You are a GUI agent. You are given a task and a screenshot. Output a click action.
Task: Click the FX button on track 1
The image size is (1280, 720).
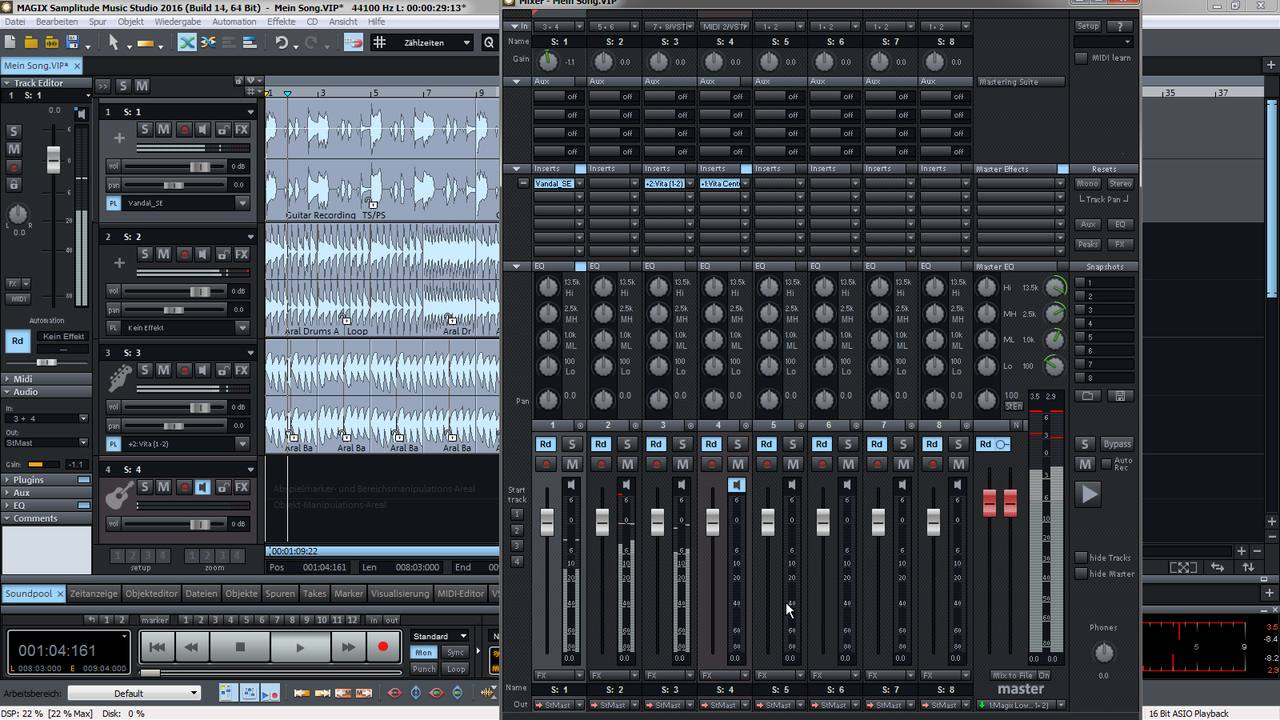tap(242, 130)
